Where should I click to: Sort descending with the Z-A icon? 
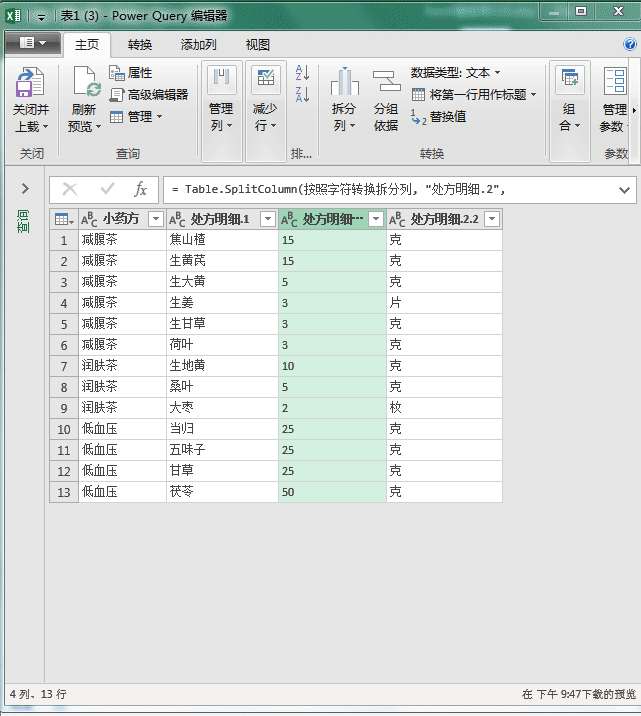pos(302,94)
